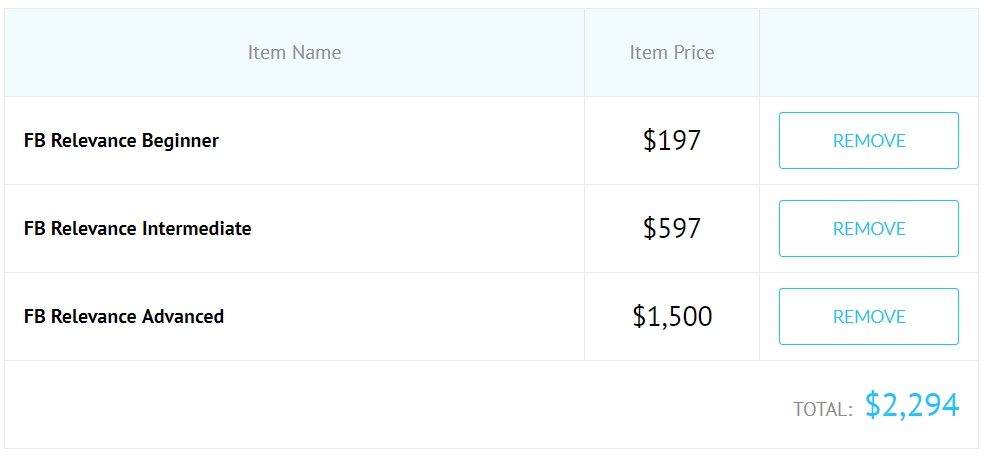The image size is (985, 457).
Task: Click the $597 price value
Action: [x=672, y=228]
